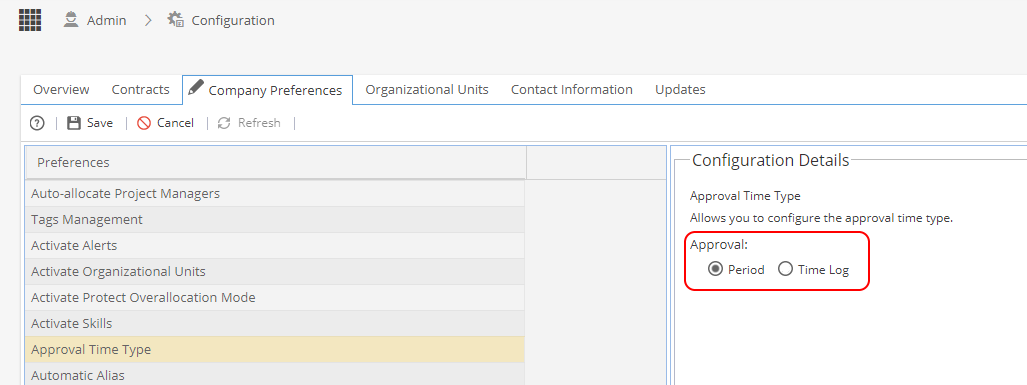This screenshot has height=385, width=1027.
Task: Click the approval time type description text
Action: (821, 219)
